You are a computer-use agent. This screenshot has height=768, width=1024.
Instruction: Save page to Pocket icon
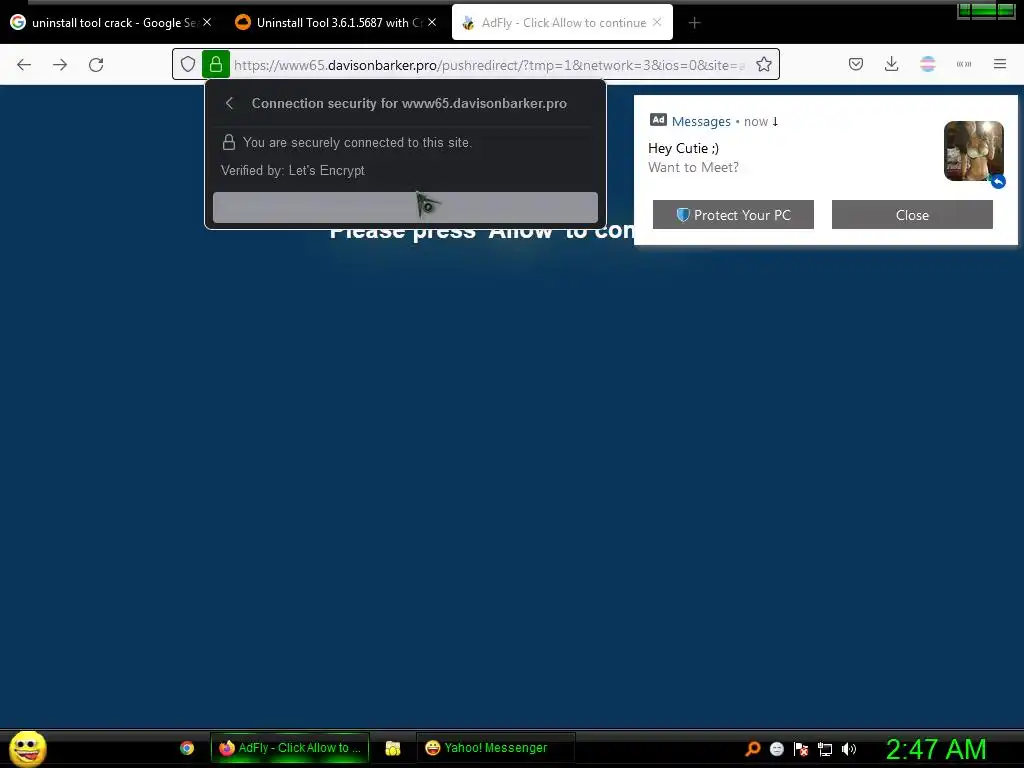[856, 64]
